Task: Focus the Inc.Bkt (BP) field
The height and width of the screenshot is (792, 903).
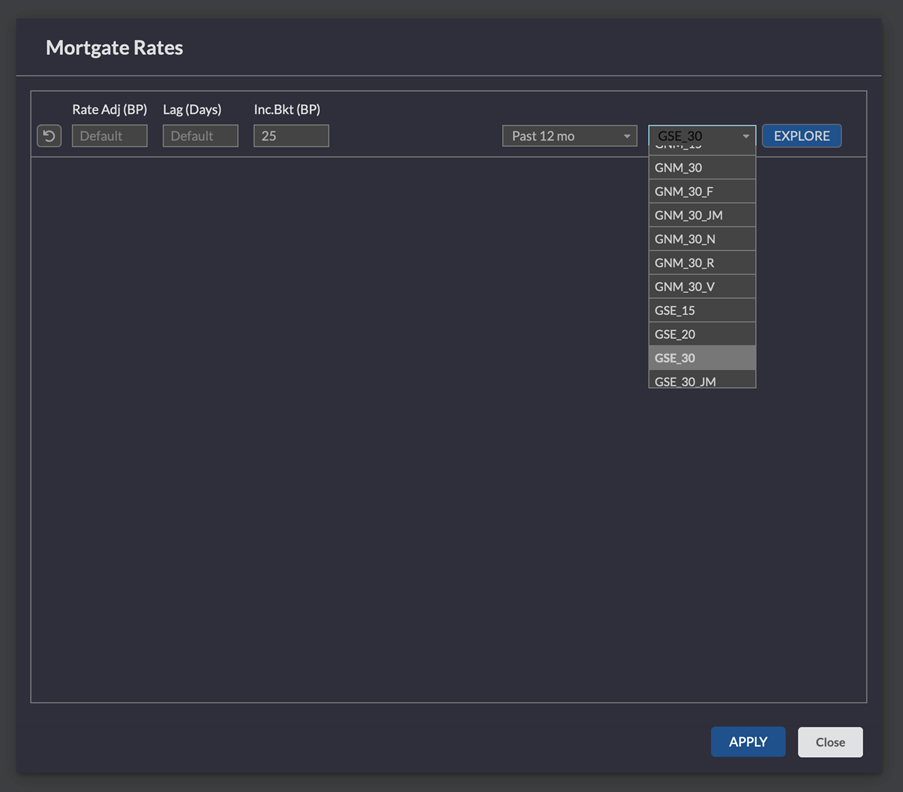Action: [x=291, y=136]
